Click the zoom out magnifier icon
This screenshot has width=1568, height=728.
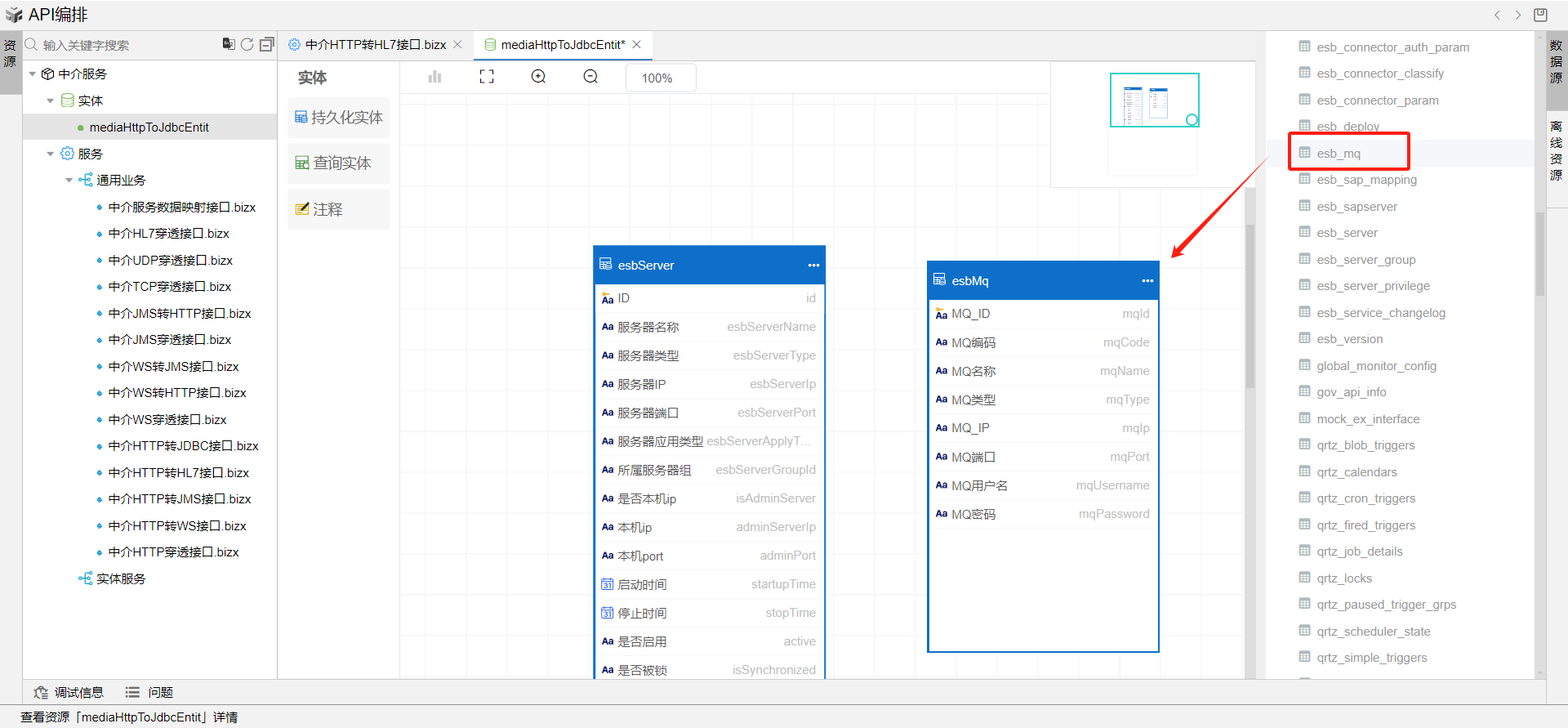(x=590, y=77)
